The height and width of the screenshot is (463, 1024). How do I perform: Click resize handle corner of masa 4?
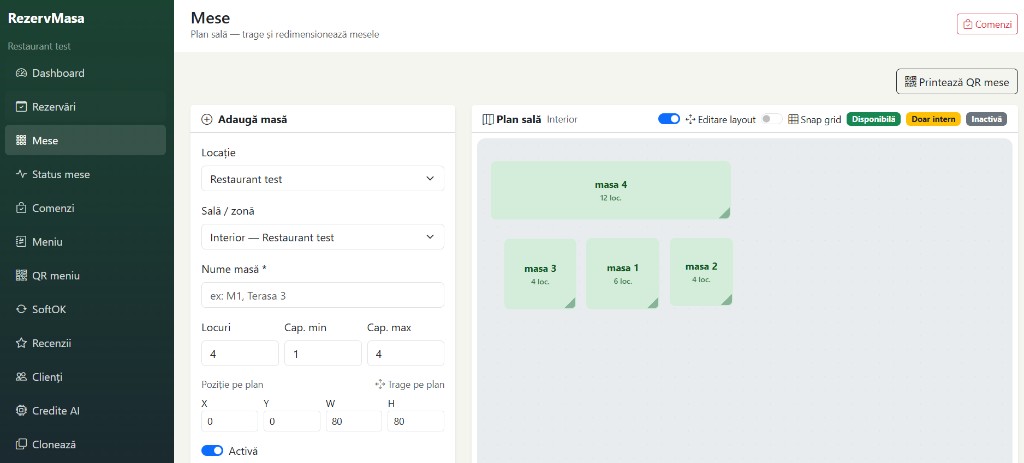[x=724, y=213]
